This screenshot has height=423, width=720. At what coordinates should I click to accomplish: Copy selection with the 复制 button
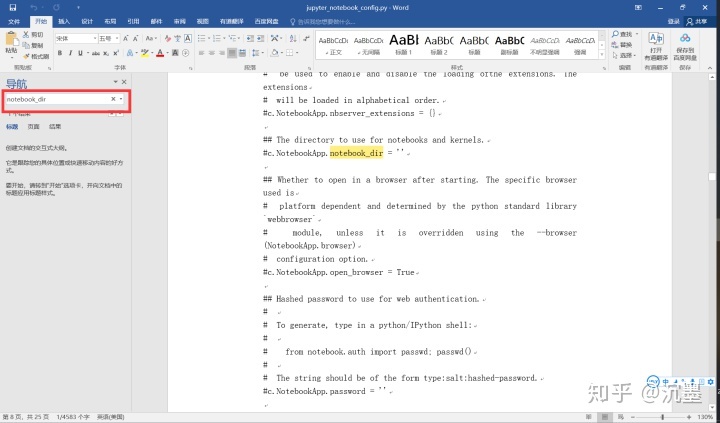click(33, 45)
